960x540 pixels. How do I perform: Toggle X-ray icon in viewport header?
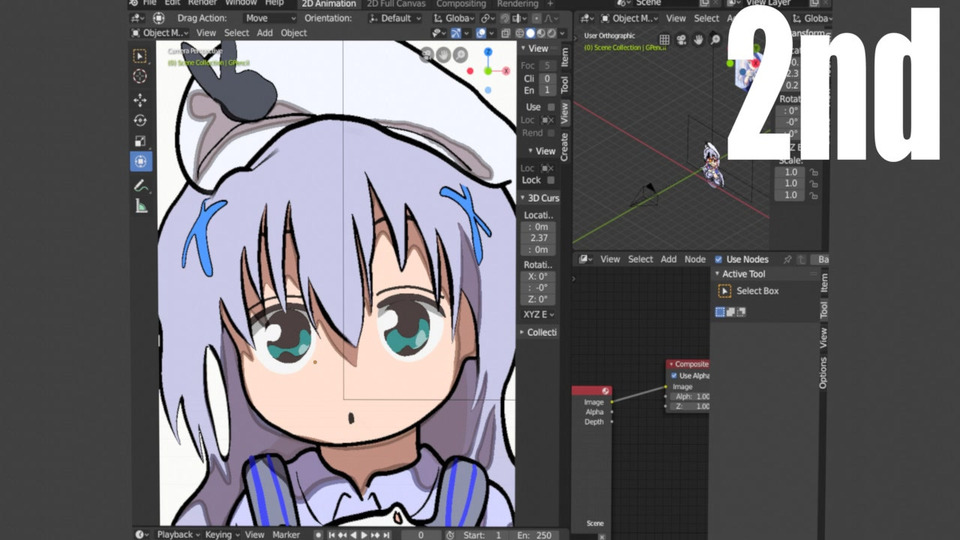tap(505, 33)
